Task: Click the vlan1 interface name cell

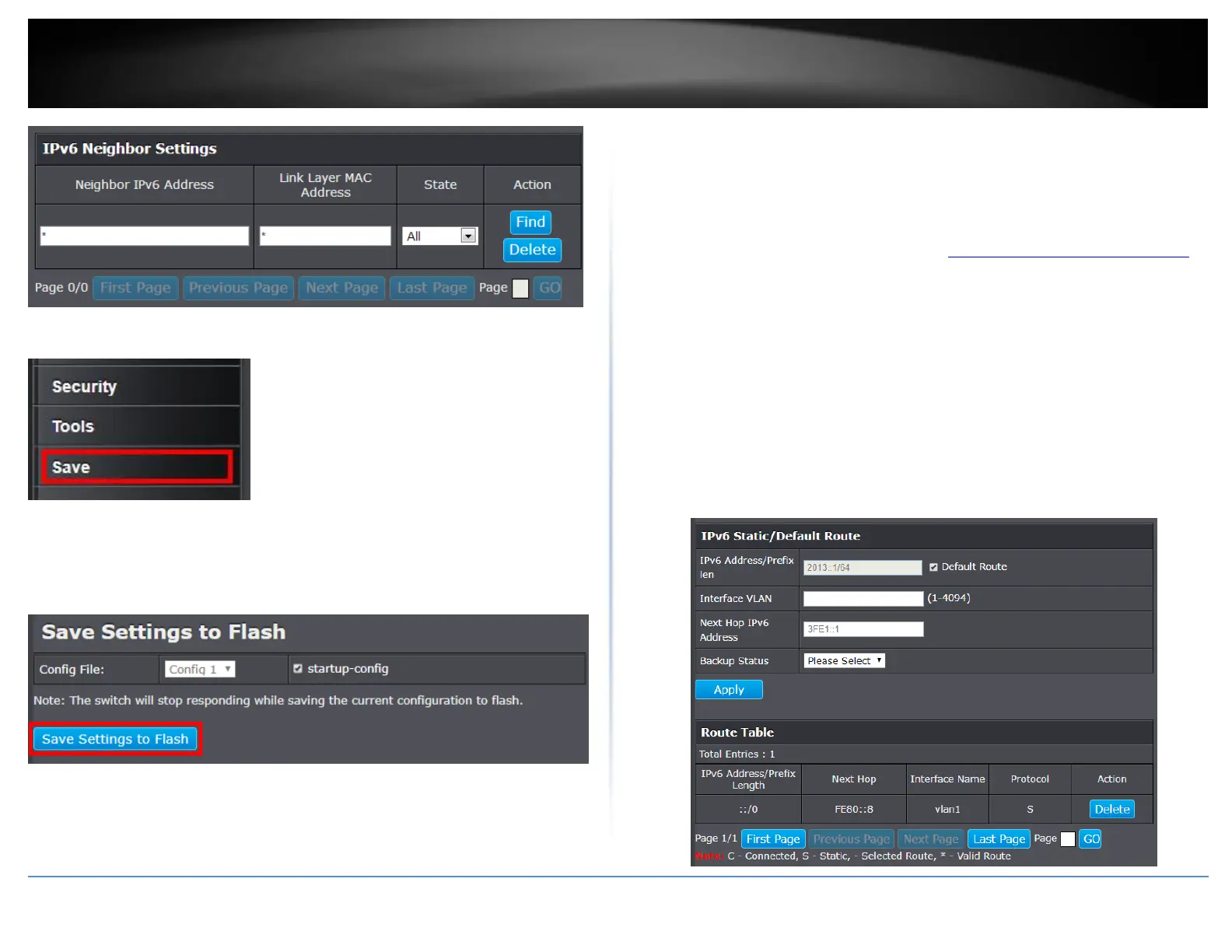Action: [947, 809]
